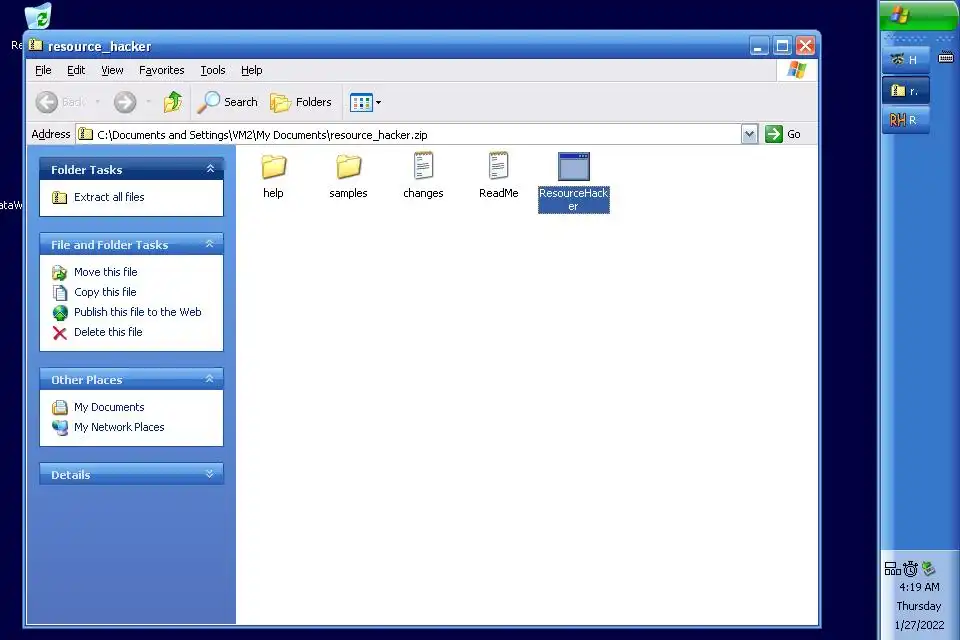This screenshot has height=640, width=960.
Task: Click Extract all files link
Action: [109, 197]
